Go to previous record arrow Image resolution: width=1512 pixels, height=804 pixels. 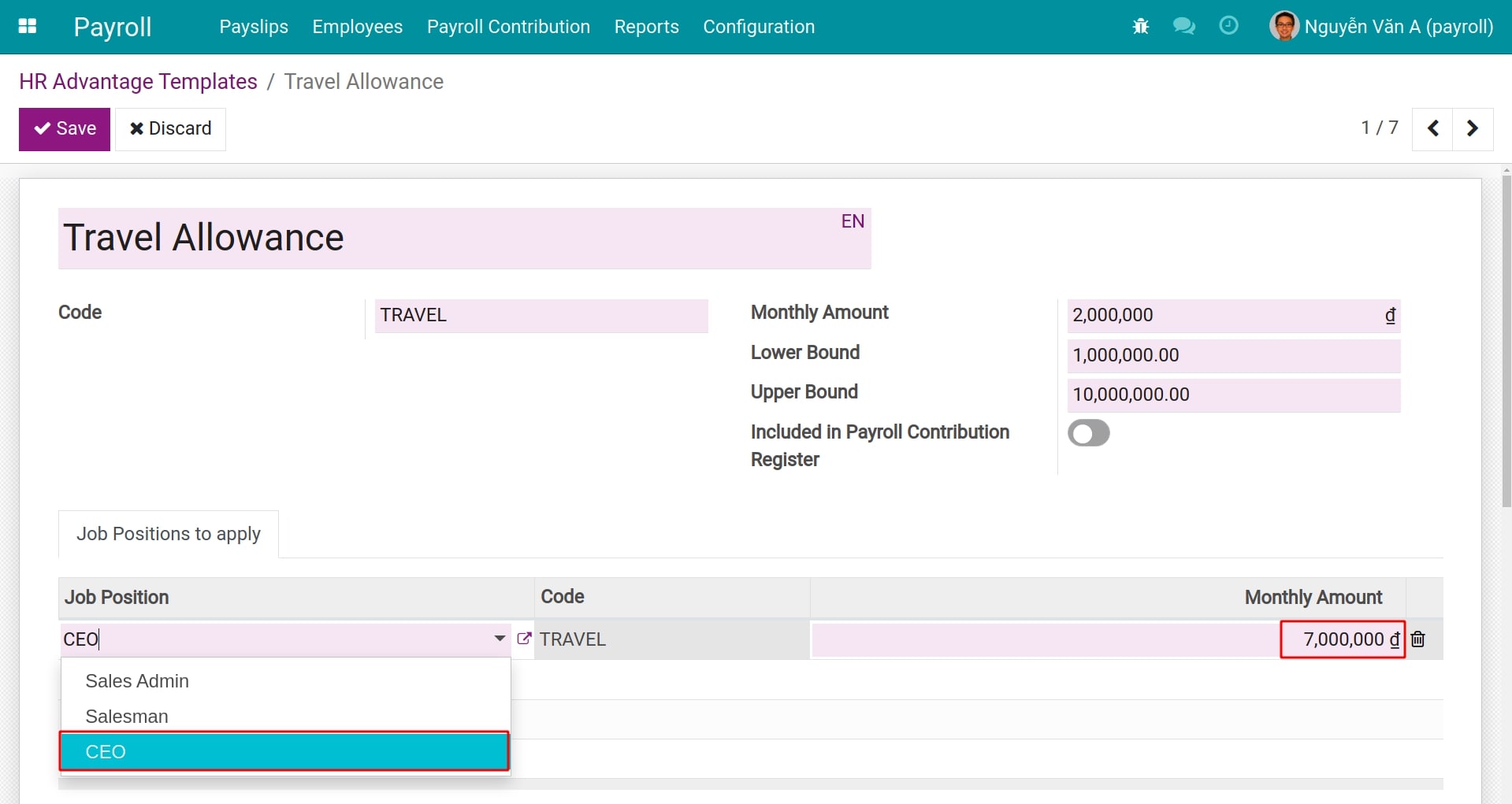pos(1433,128)
